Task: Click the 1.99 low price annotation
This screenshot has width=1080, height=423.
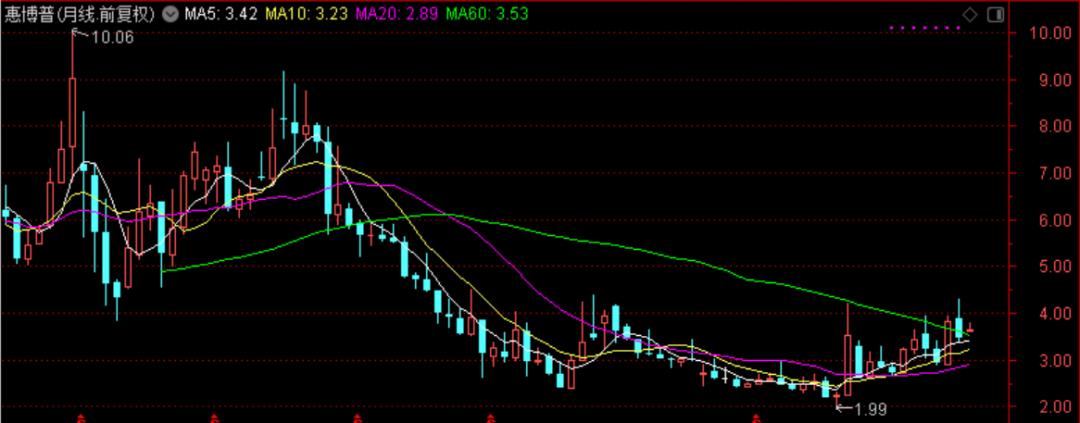Action: tap(869, 409)
